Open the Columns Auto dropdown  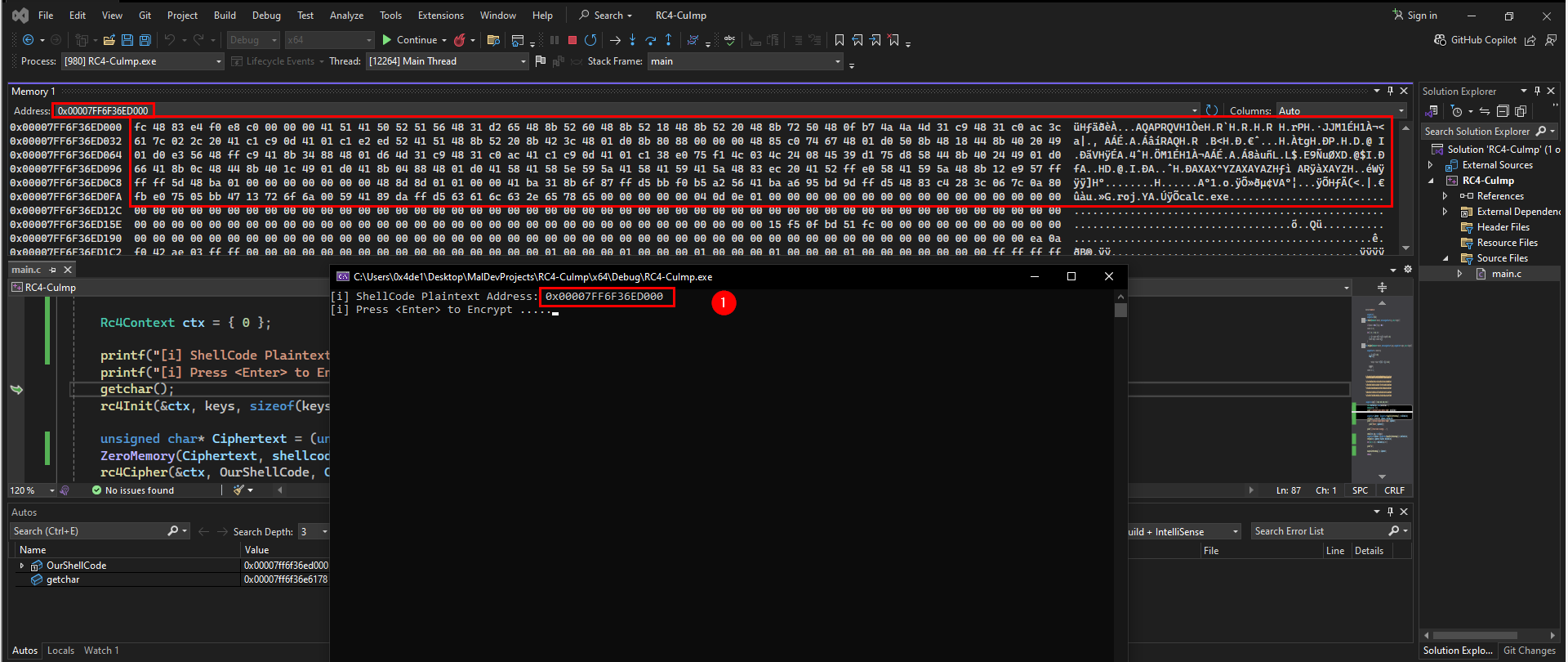tap(1341, 110)
